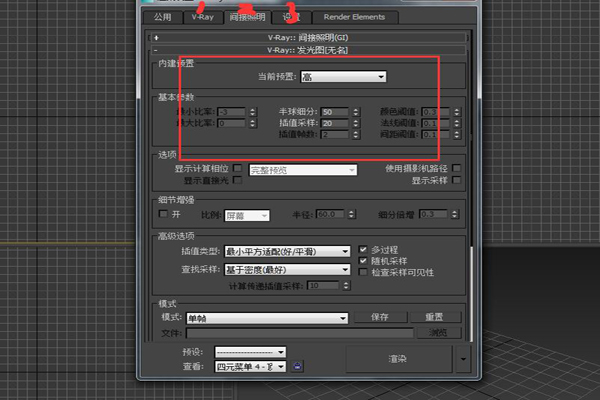The height and width of the screenshot is (400, 600).
Task: Toggle the 多过程 checkbox
Action: click(364, 247)
